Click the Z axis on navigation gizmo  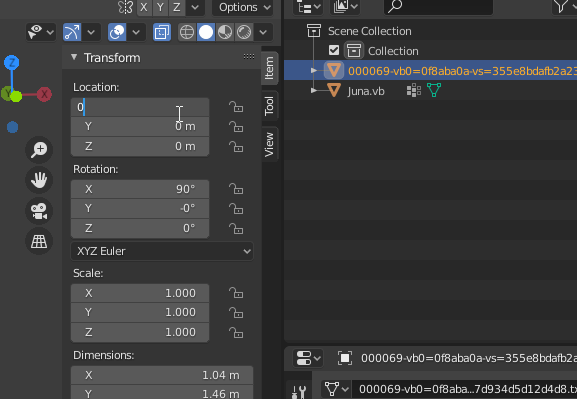pyautogui.click(x=12, y=63)
